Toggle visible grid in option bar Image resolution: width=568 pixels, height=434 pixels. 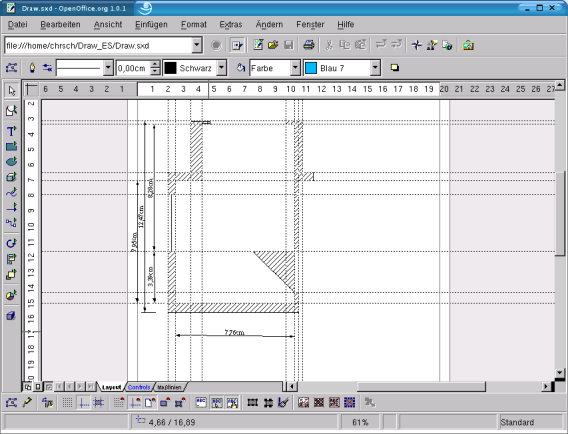pos(67,402)
